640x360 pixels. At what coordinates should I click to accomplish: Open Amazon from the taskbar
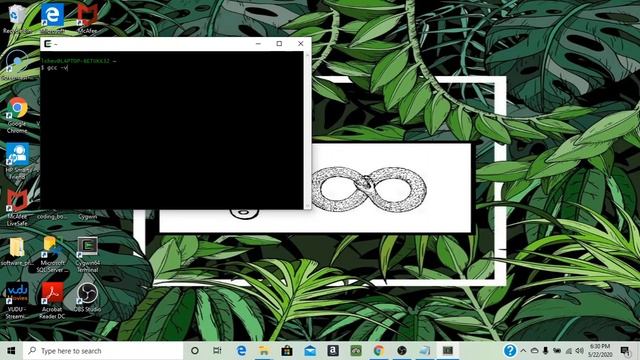tap(333, 351)
